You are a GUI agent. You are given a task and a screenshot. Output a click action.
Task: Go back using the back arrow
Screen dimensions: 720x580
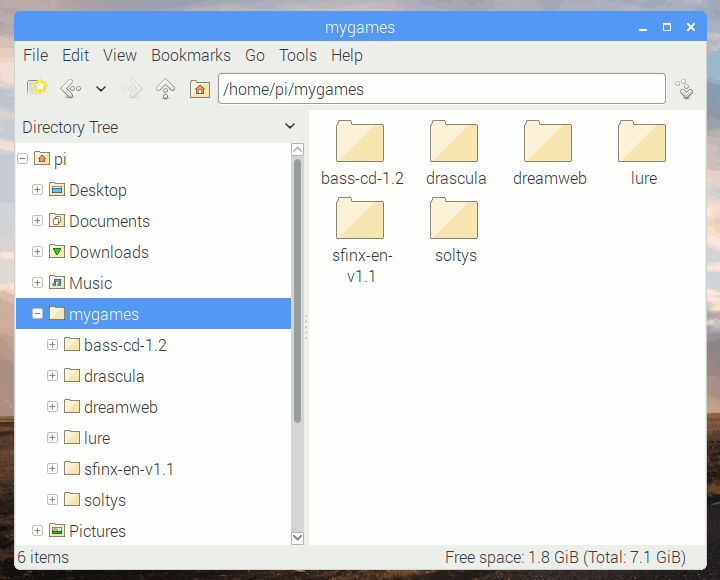click(70, 89)
